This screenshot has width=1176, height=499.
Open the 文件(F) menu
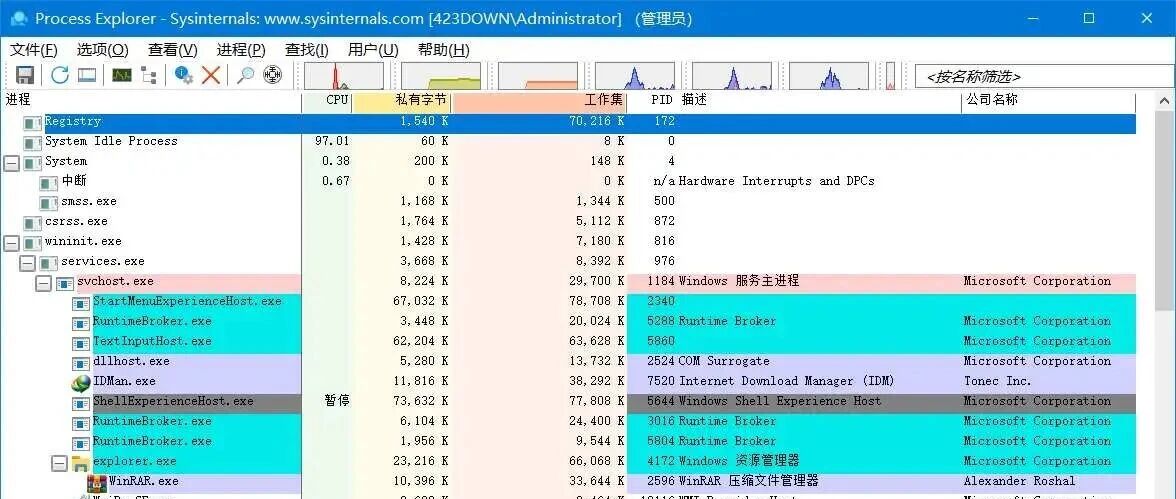34,50
